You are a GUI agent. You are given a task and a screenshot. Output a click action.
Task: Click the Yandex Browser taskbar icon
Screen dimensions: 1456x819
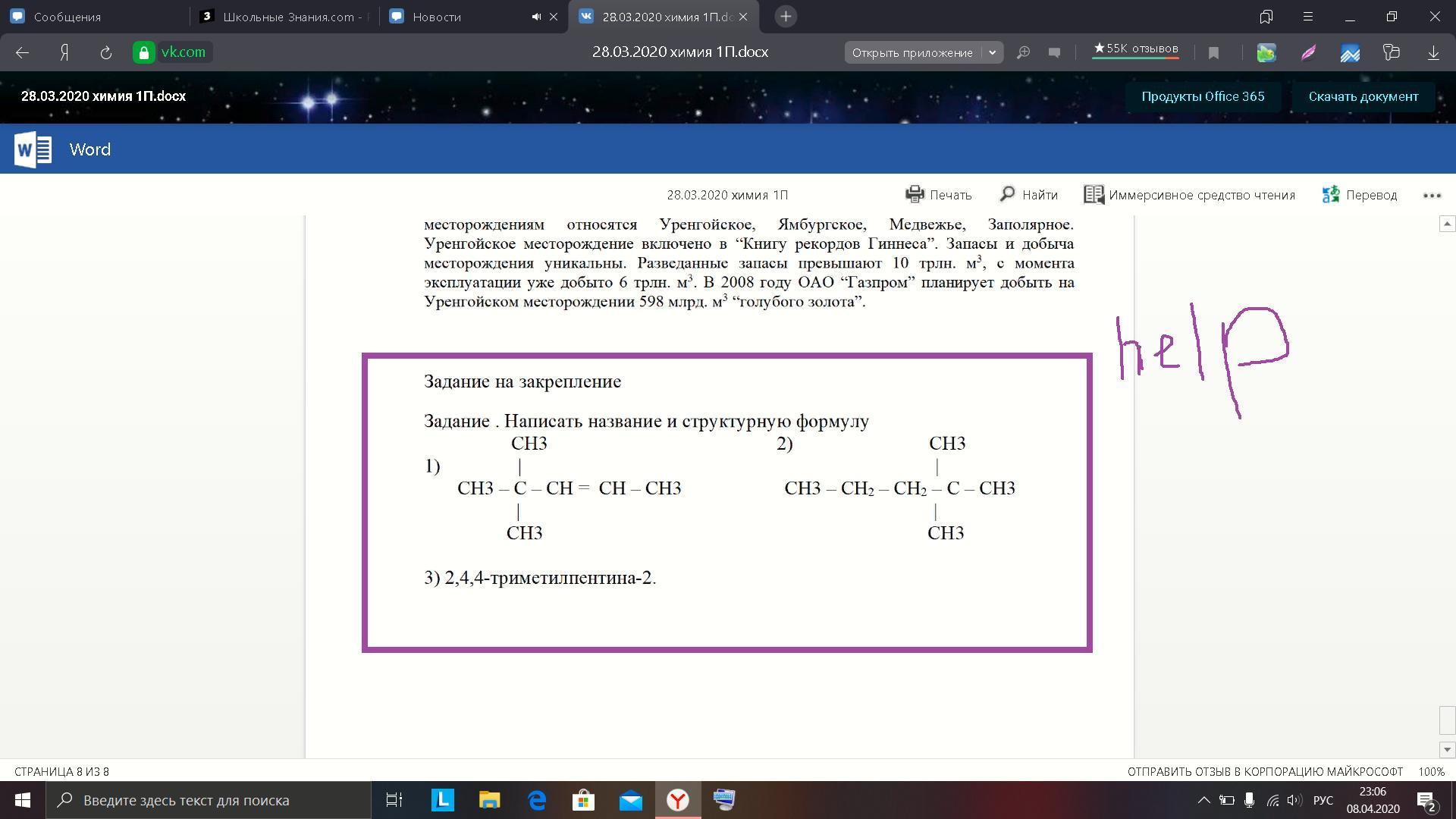pyautogui.click(x=678, y=800)
